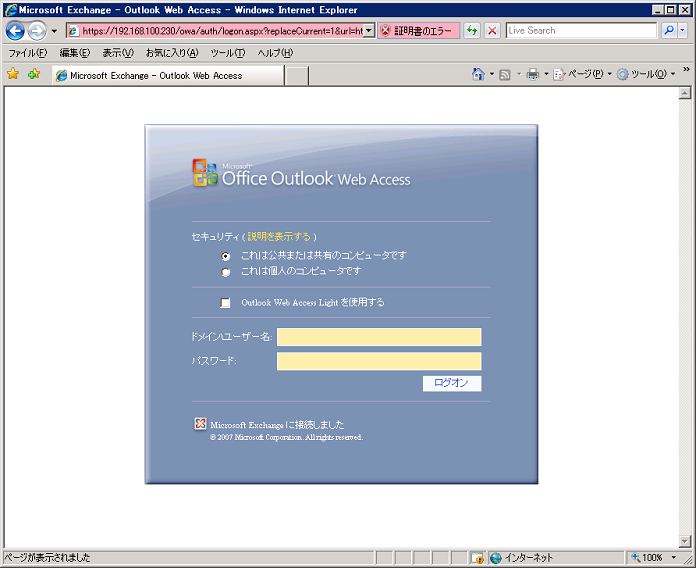
Task: Click 'ページが表示されました' status text
Action: point(47,558)
